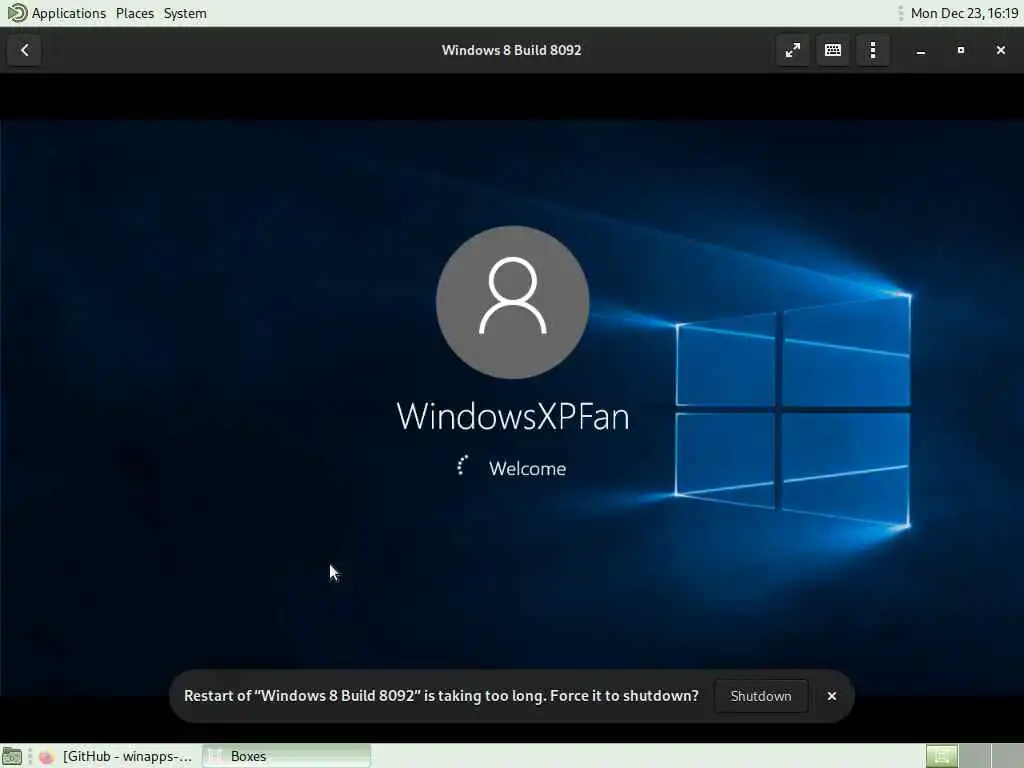
Task: Click the MATE logo icon in the top panel
Action: coord(16,13)
